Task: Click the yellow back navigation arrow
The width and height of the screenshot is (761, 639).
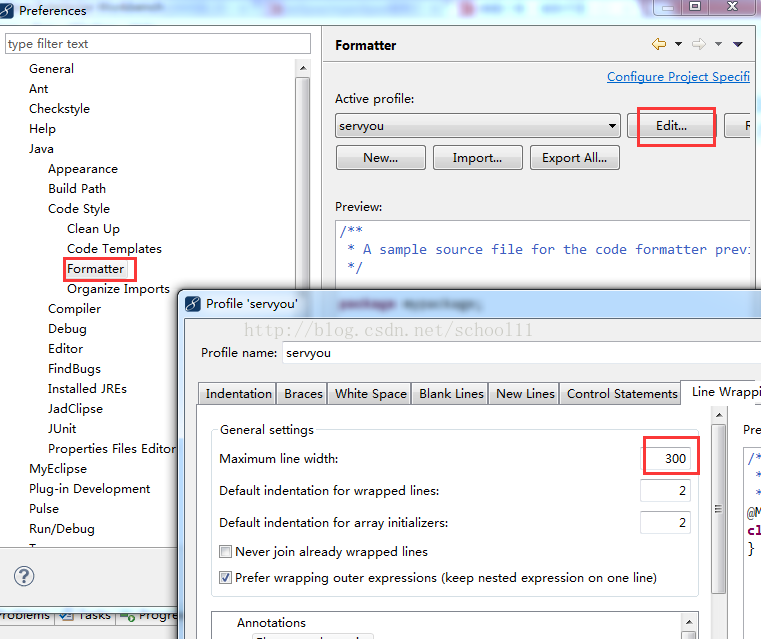Action: 658,45
